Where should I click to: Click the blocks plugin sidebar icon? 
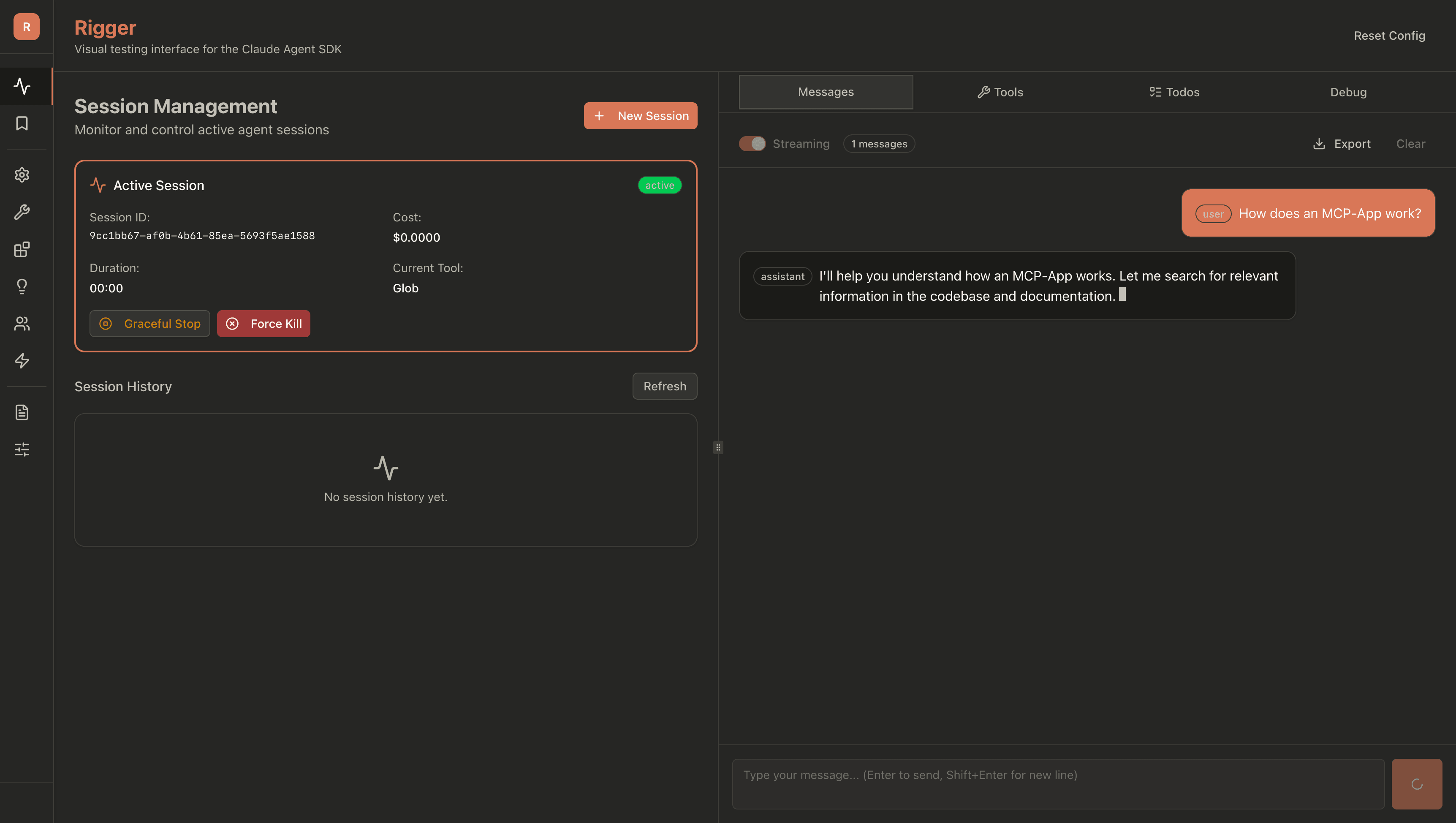click(22, 249)
